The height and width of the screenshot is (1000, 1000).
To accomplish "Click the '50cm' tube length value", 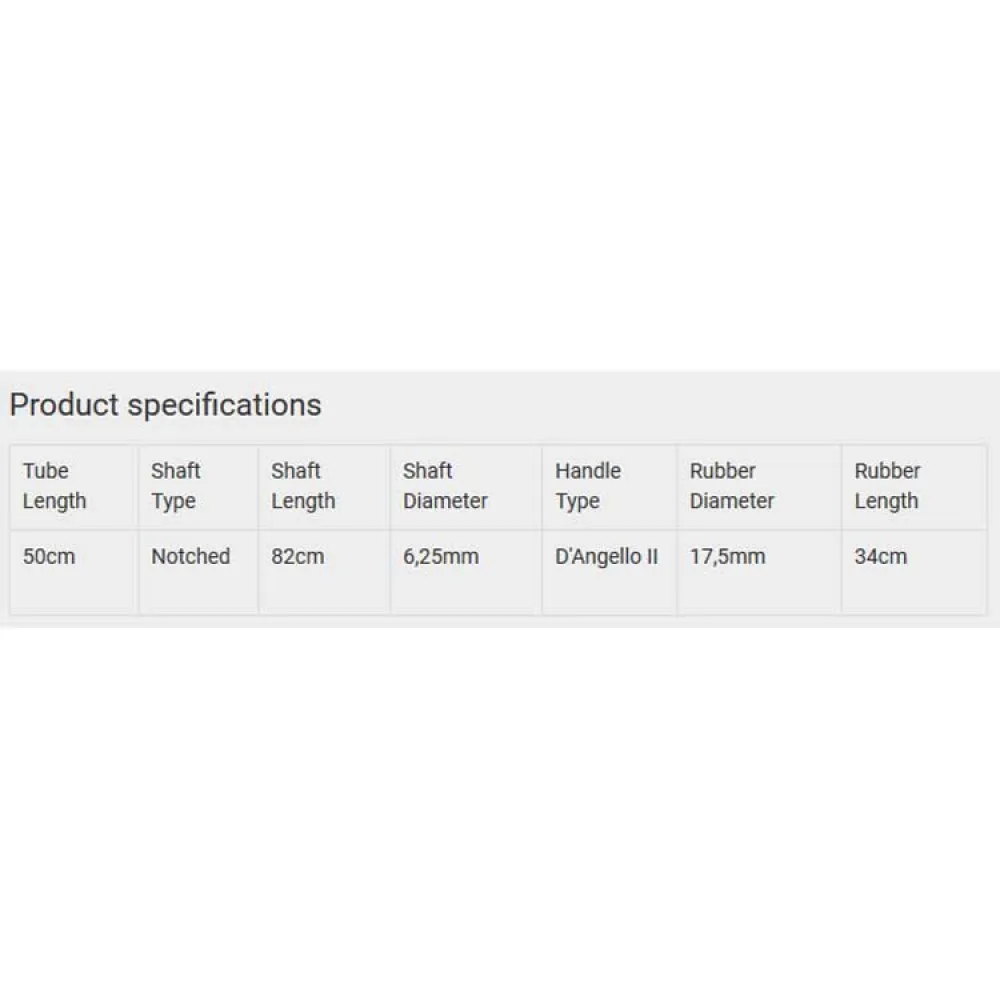I will pyautogui.click(x=49, y=557).
